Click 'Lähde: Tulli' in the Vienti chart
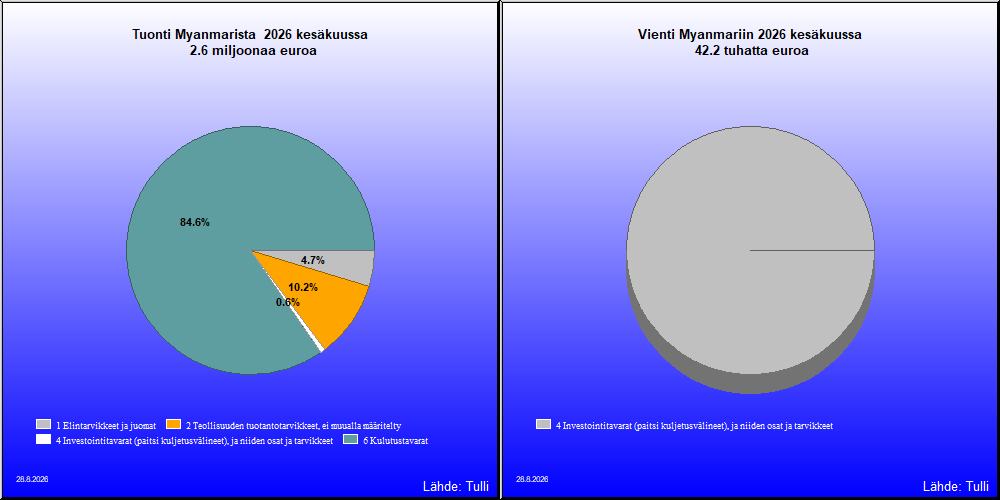 pos(955,487)
